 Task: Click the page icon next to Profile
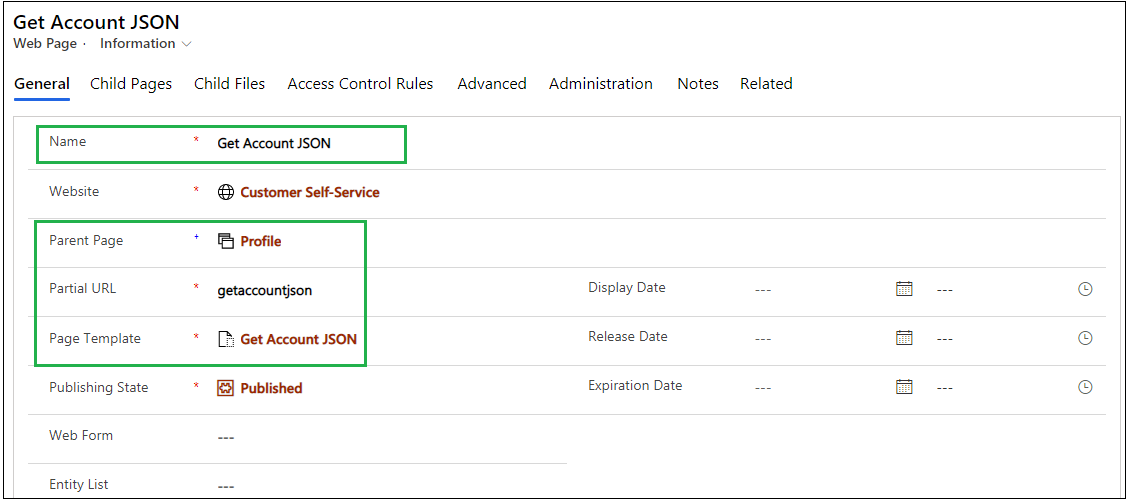226,241
